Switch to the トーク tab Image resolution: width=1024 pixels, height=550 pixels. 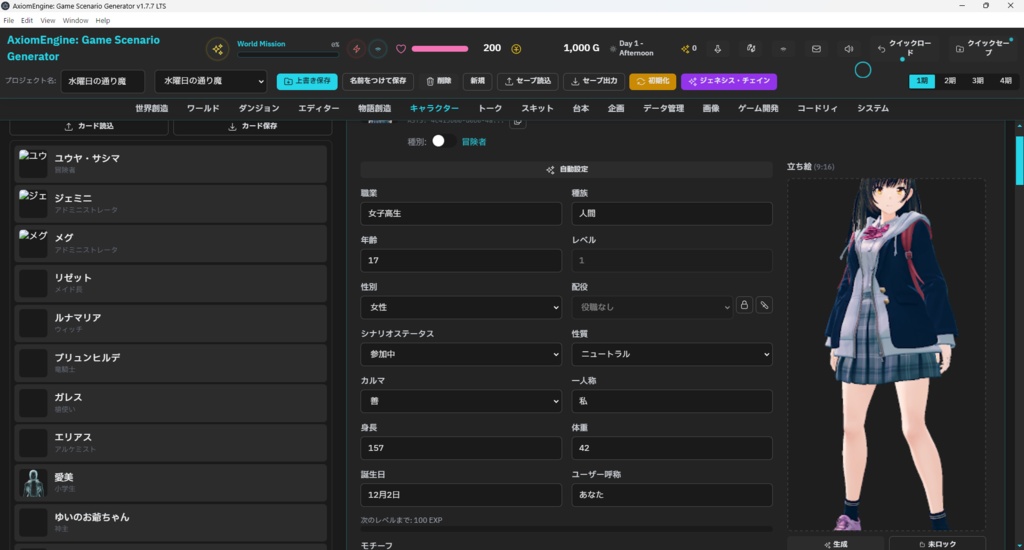point(490,108)
